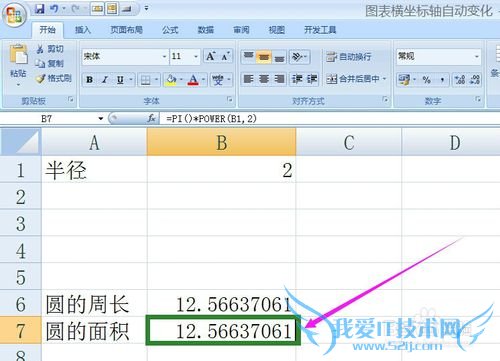The height and width of the screenshot is (361, 500).
Task: Decrease decimal places
Action: click(475, 80)
